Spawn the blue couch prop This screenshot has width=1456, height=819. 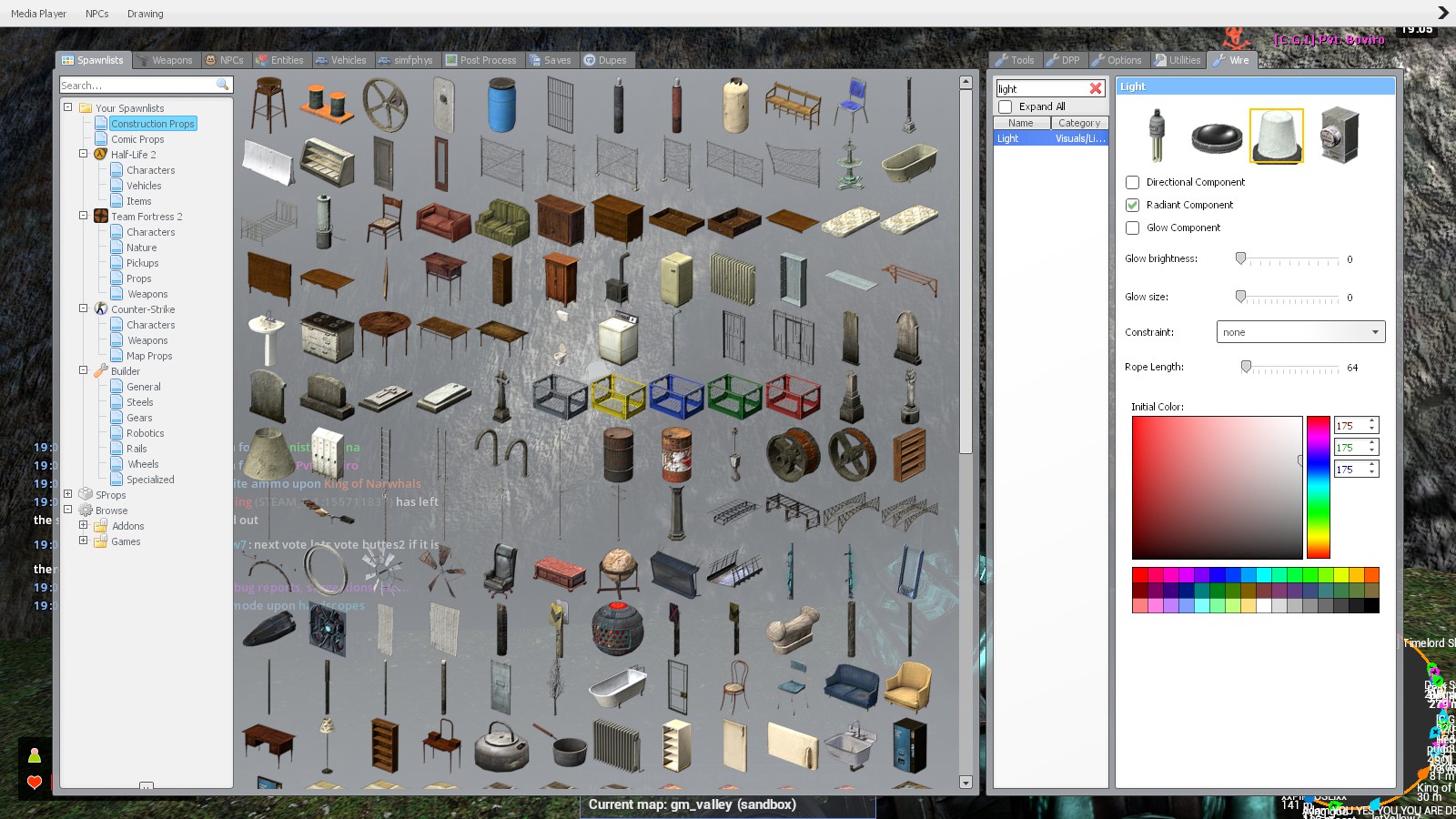(x=854, y=684)
